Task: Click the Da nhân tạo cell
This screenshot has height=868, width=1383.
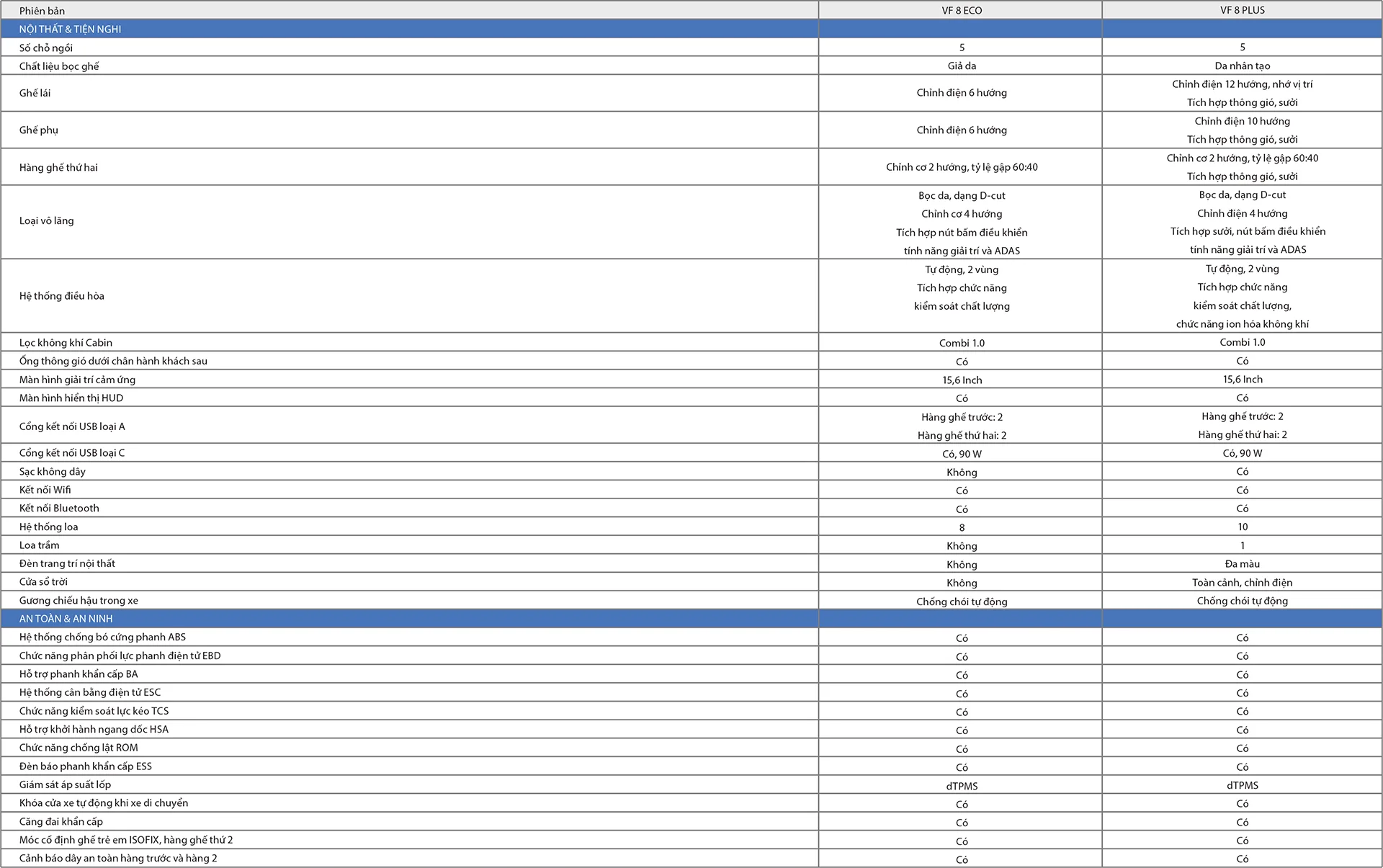Action: click(x=1242, y=66)
